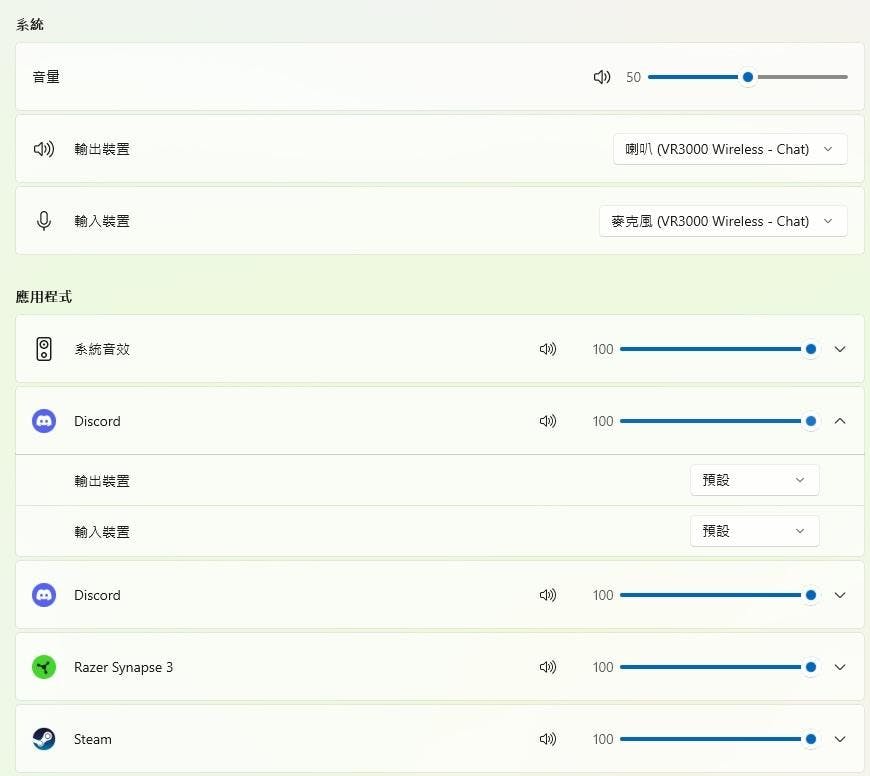The image size is (870, 776).
Task: Click the collapsed Discord volume slider
Action: coord(719,595)
